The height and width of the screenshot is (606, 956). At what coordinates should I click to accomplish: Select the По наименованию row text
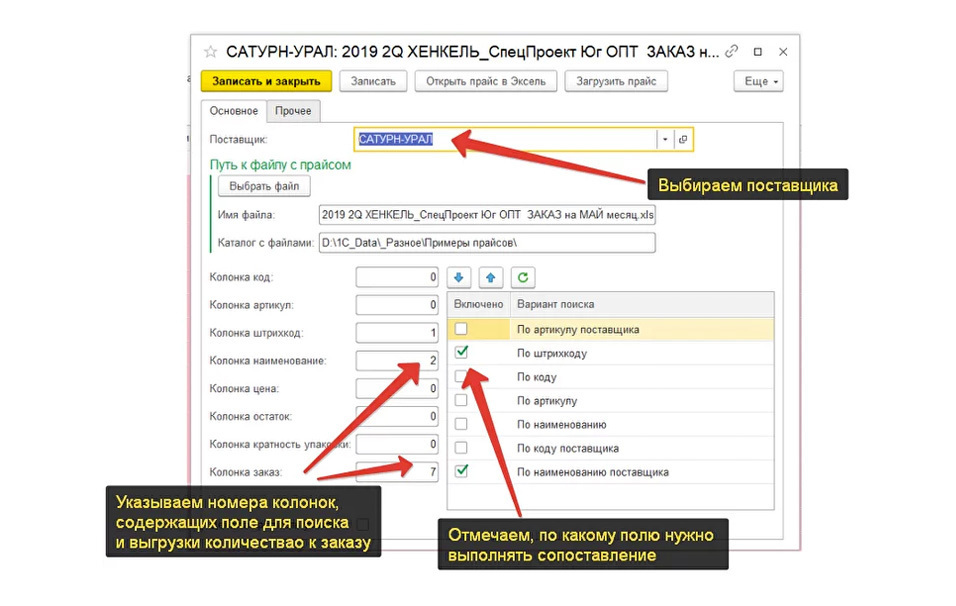pos(562,425)
